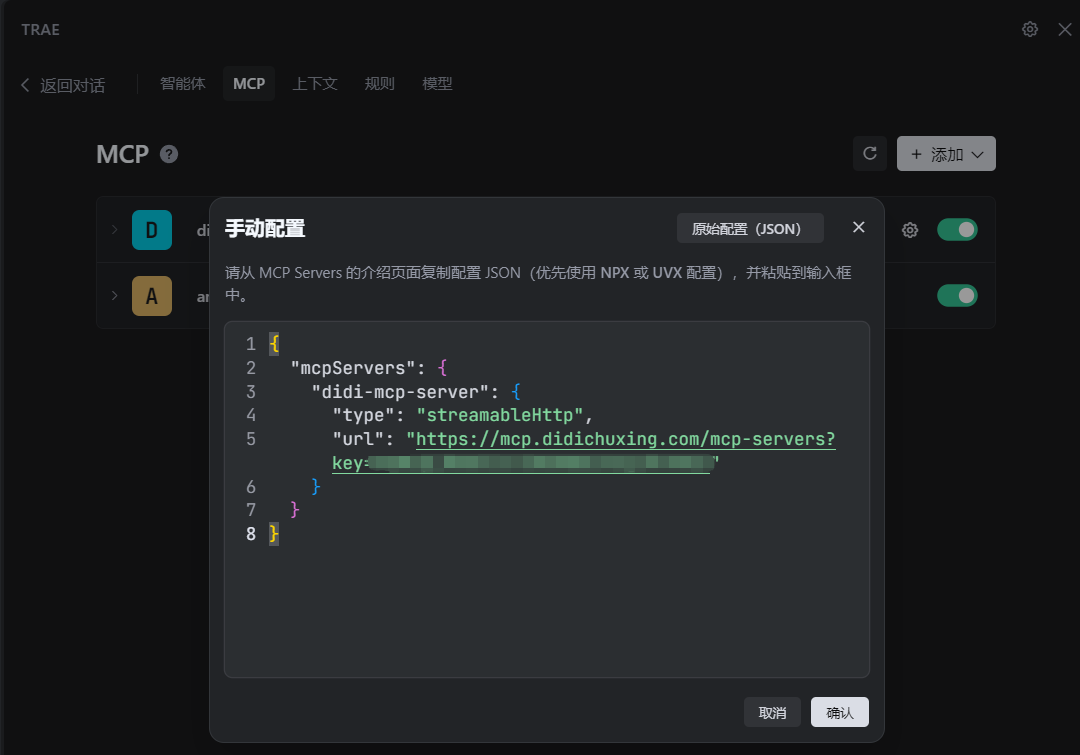Expand the A server row chevron

[x=114, y=296]
